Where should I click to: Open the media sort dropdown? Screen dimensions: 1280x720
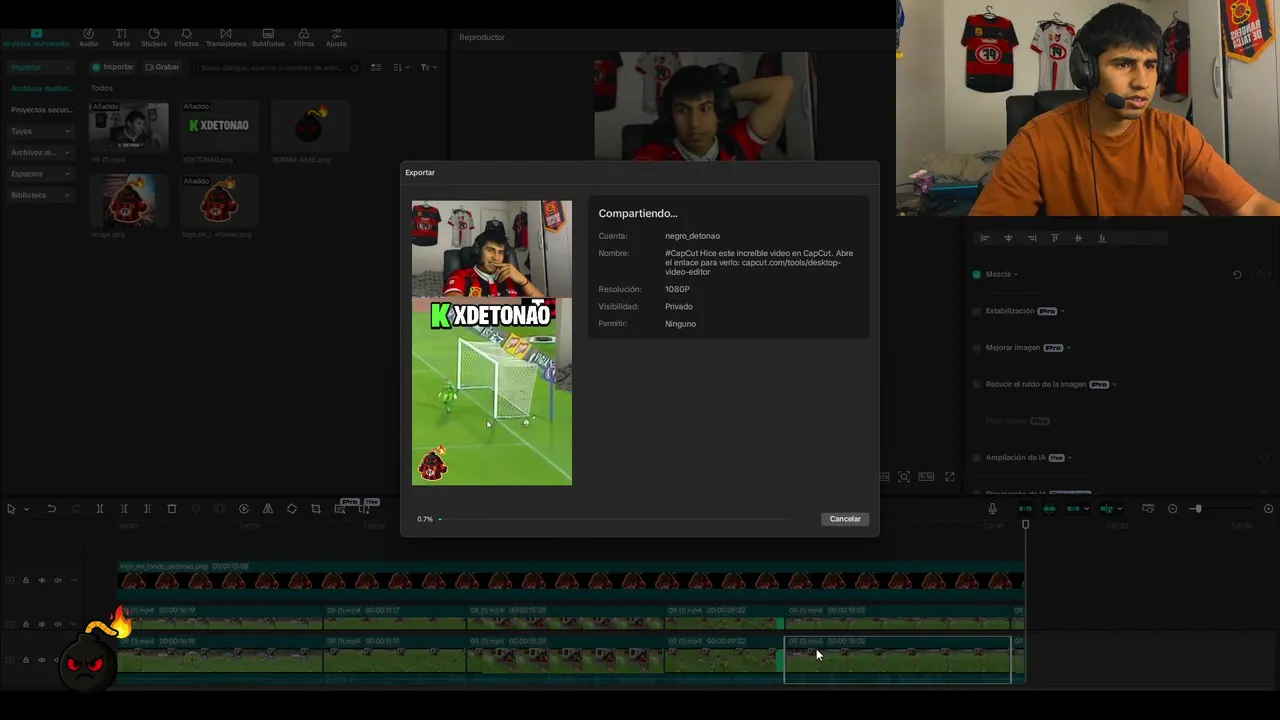click(401, 67)
